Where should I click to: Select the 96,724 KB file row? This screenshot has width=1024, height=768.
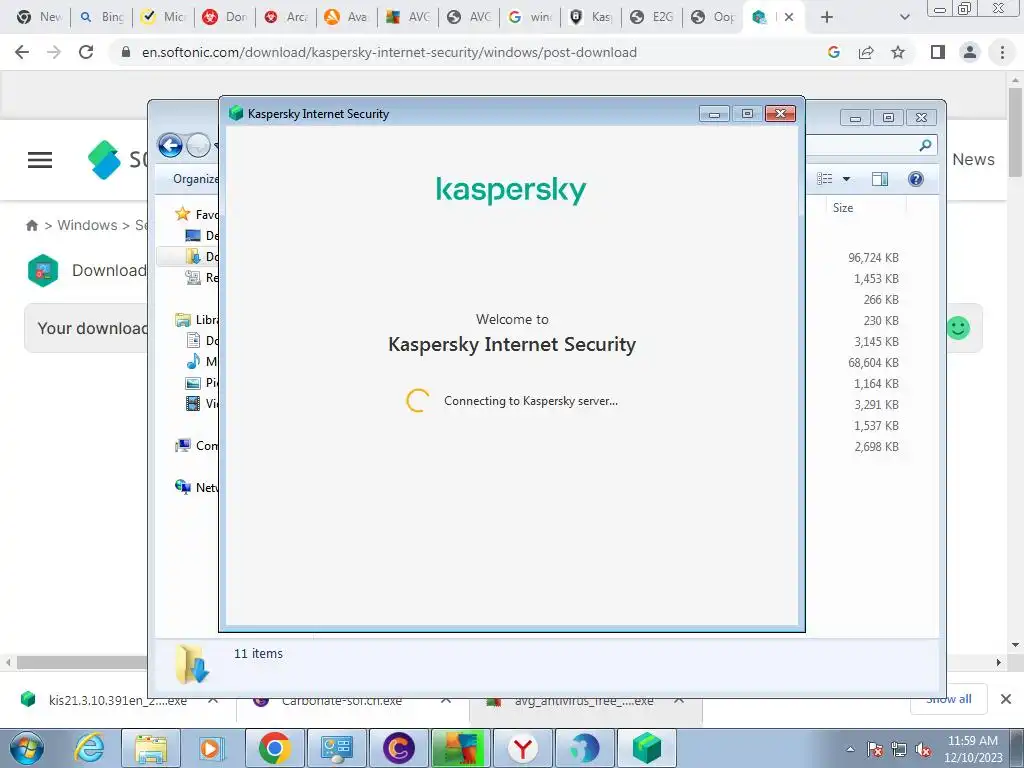tap(872, 258)
